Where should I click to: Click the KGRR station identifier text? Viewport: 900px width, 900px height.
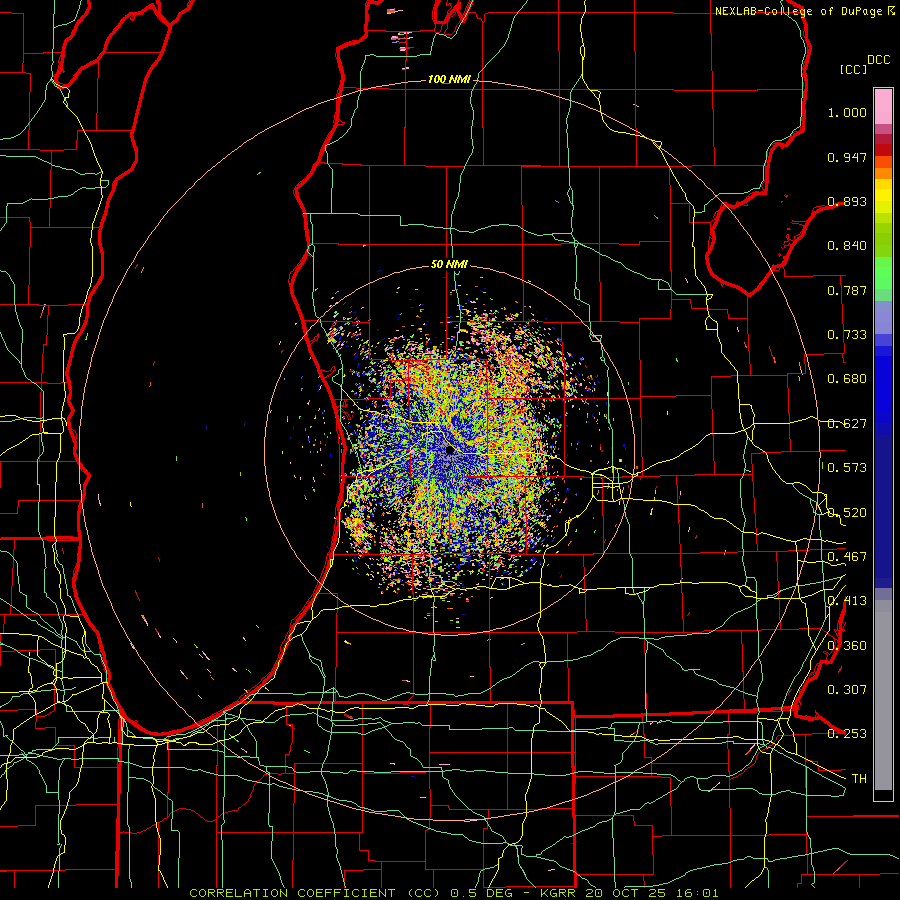pyautogui.click(x=559, y=893)
